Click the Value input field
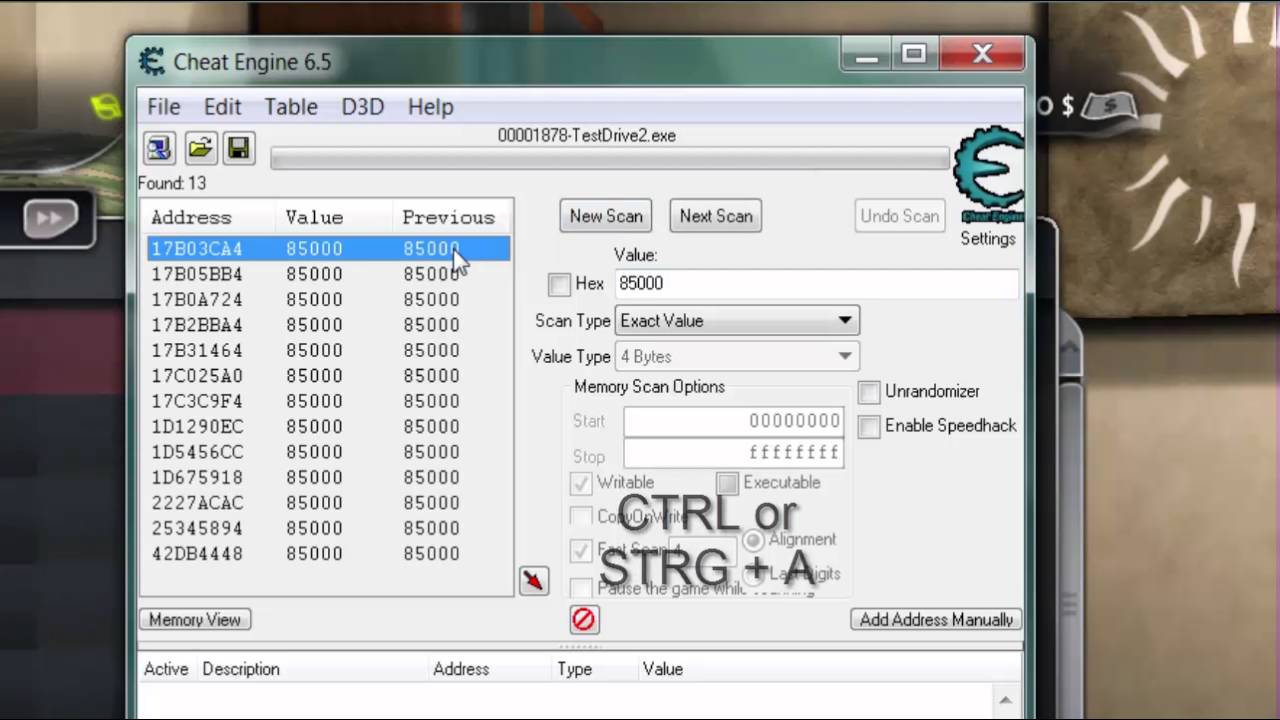This screenshot has height=720, width=1280. tap(817, 284)
